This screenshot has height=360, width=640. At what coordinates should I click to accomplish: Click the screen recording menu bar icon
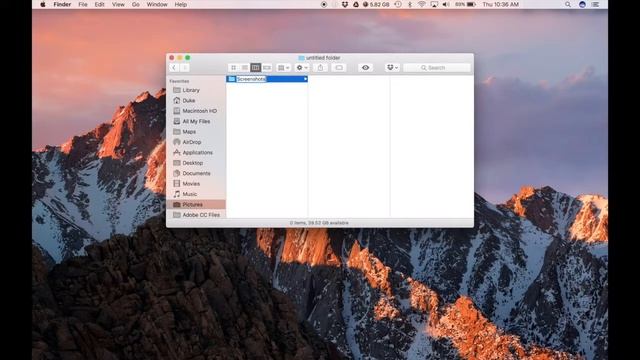click(324, 4)
